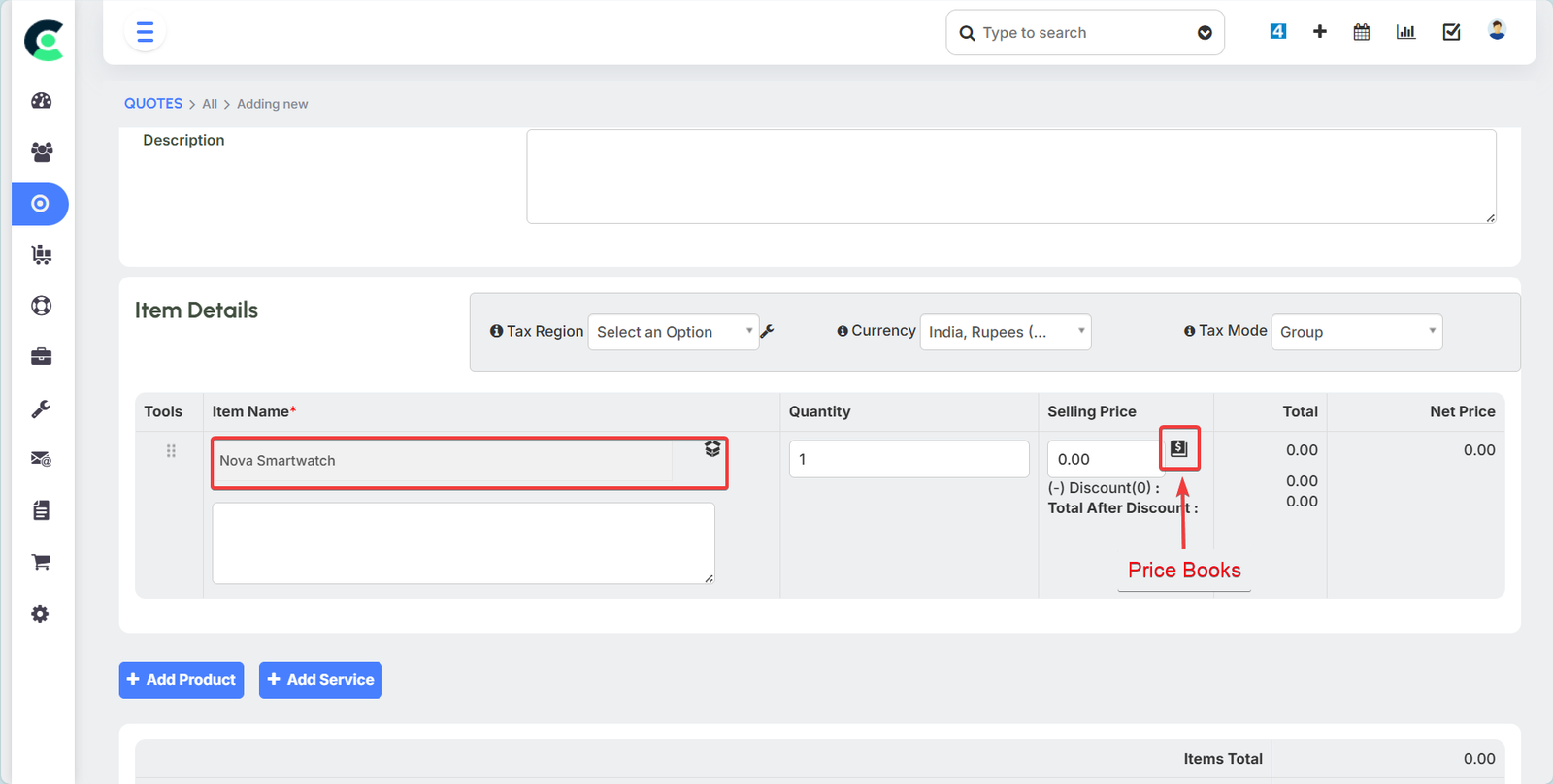Open the calendar icon in top bar

click(x=1362, y=32)
